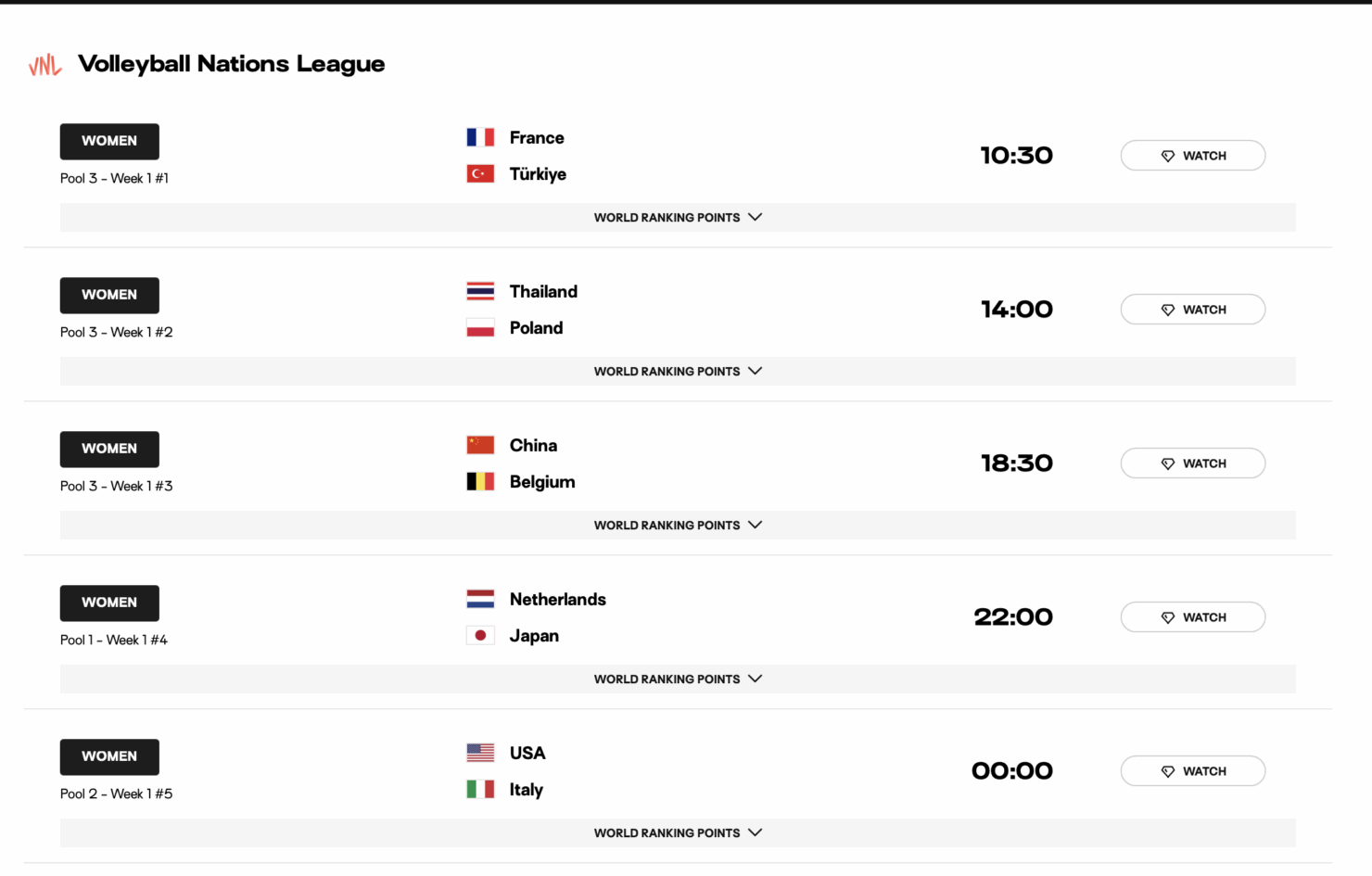1372x876 pixels.
Task: Select the France flag icon
Action: point(480,136)
